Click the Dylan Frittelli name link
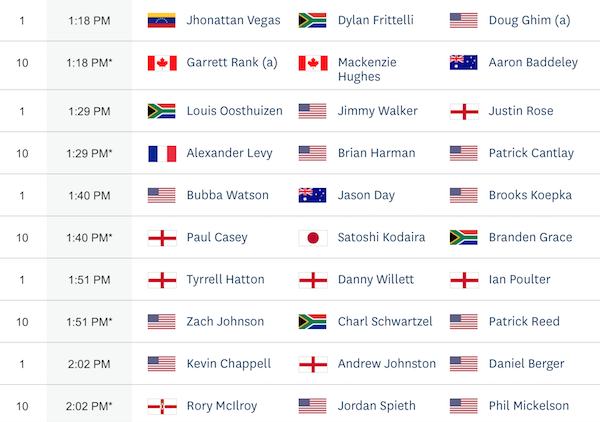The width and height of the screenshot is (600, 422). click(375, 20)
